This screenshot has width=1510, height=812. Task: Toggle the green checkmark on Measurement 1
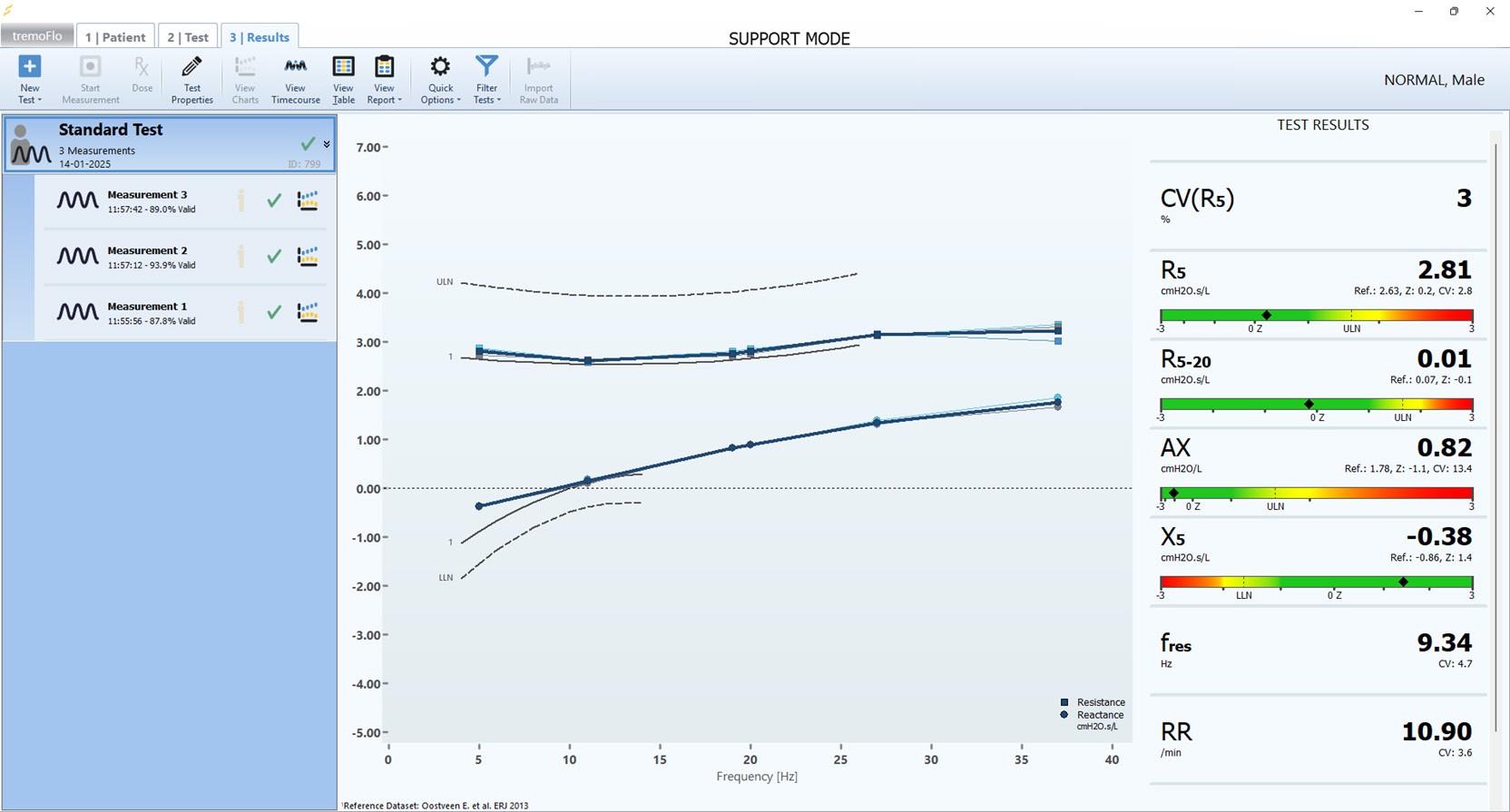(x=274, y=312)
